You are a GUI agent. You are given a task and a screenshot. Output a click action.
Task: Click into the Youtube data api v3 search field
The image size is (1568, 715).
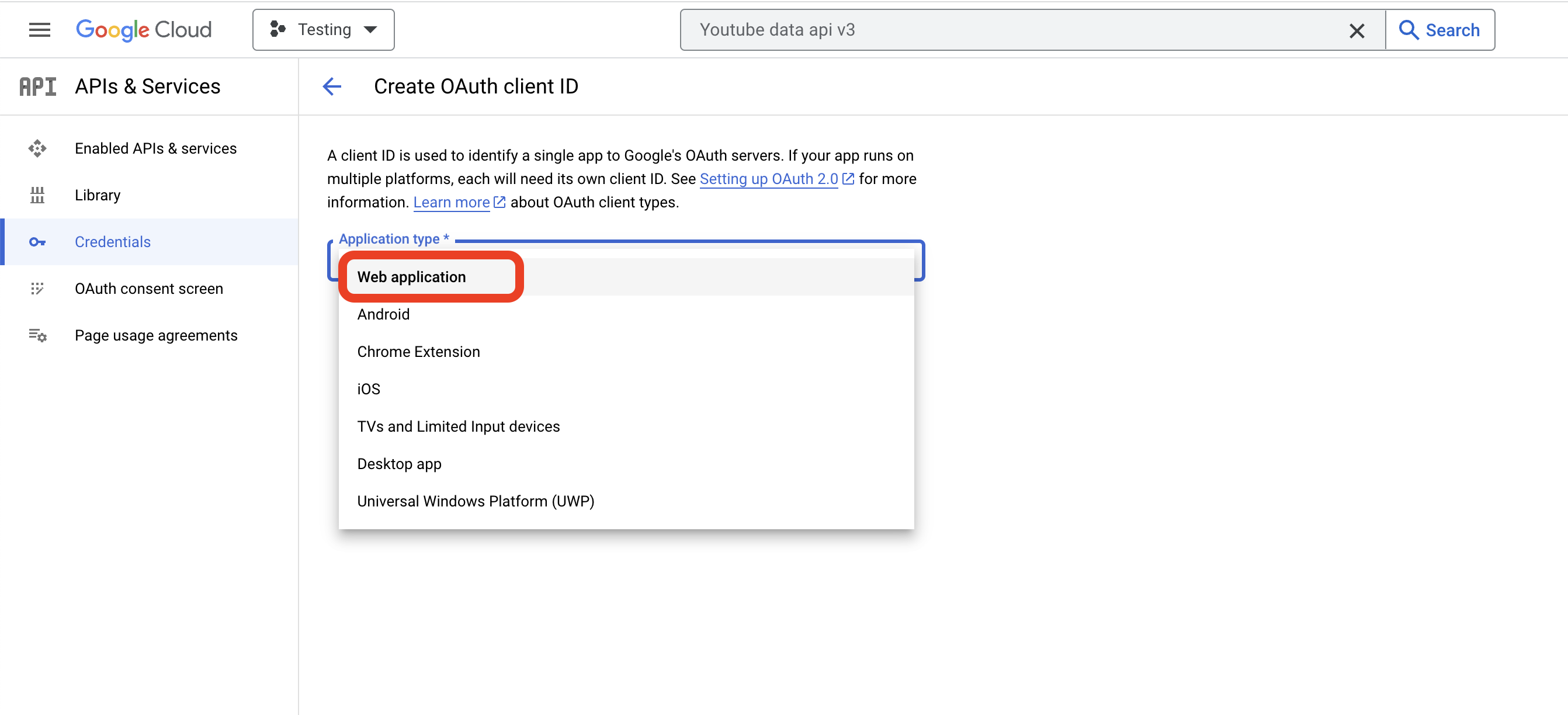click(1017, 30)
